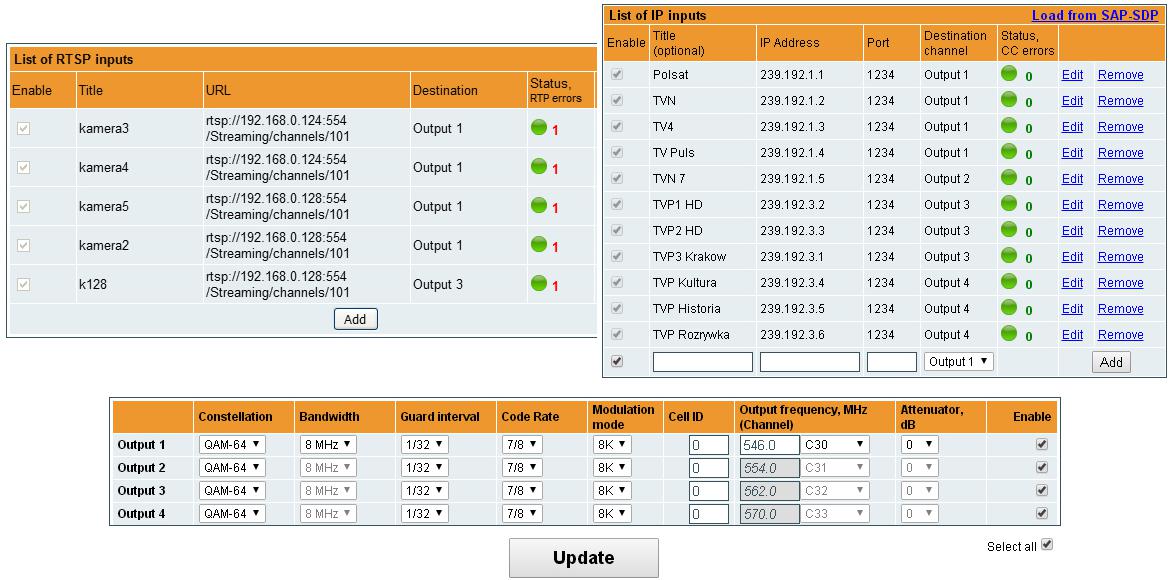Screen dimensions: 1170x580
Task: Click green status indicator for kamera3
Action: pyautogui.click(x=539, y=127)
